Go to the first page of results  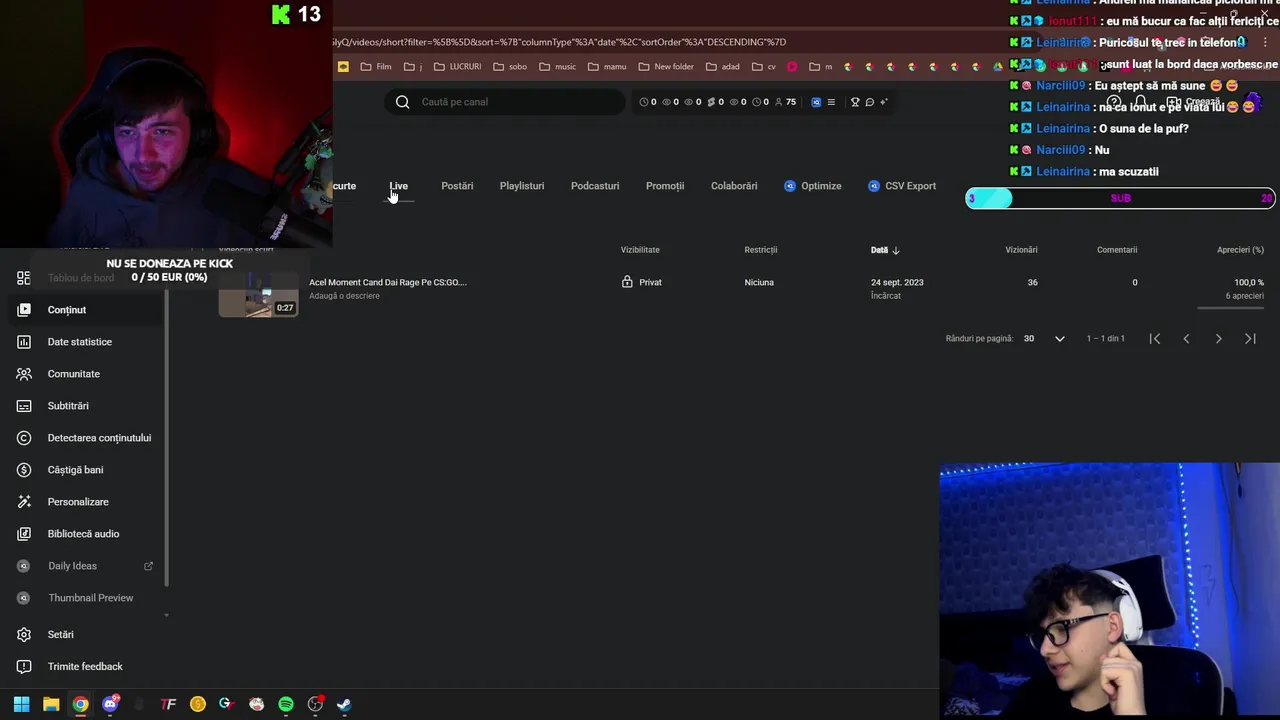coord(1155,339)
